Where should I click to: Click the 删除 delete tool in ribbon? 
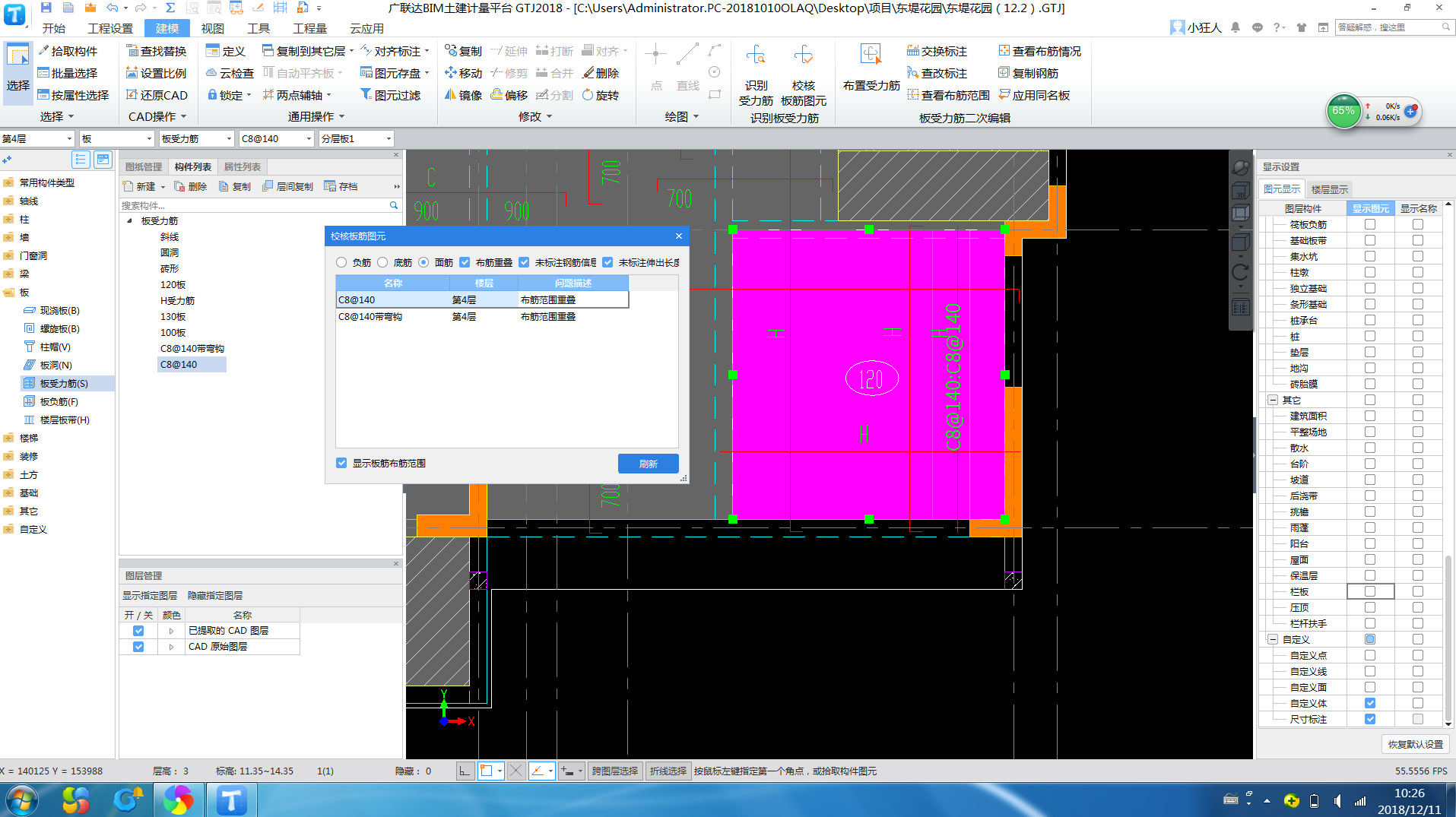pyautogui.click(x=601, y=73)
